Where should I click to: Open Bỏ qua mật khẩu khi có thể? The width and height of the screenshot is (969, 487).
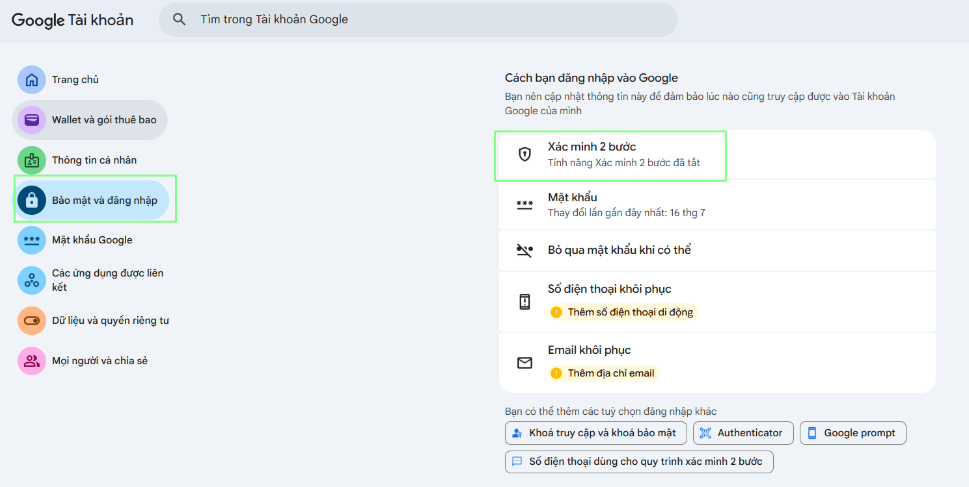[717, 250]
